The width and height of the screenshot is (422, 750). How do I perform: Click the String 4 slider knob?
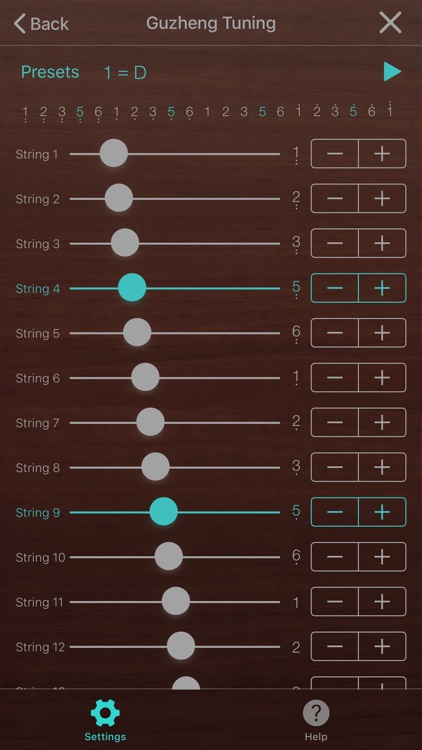click(x=132, y=288)
